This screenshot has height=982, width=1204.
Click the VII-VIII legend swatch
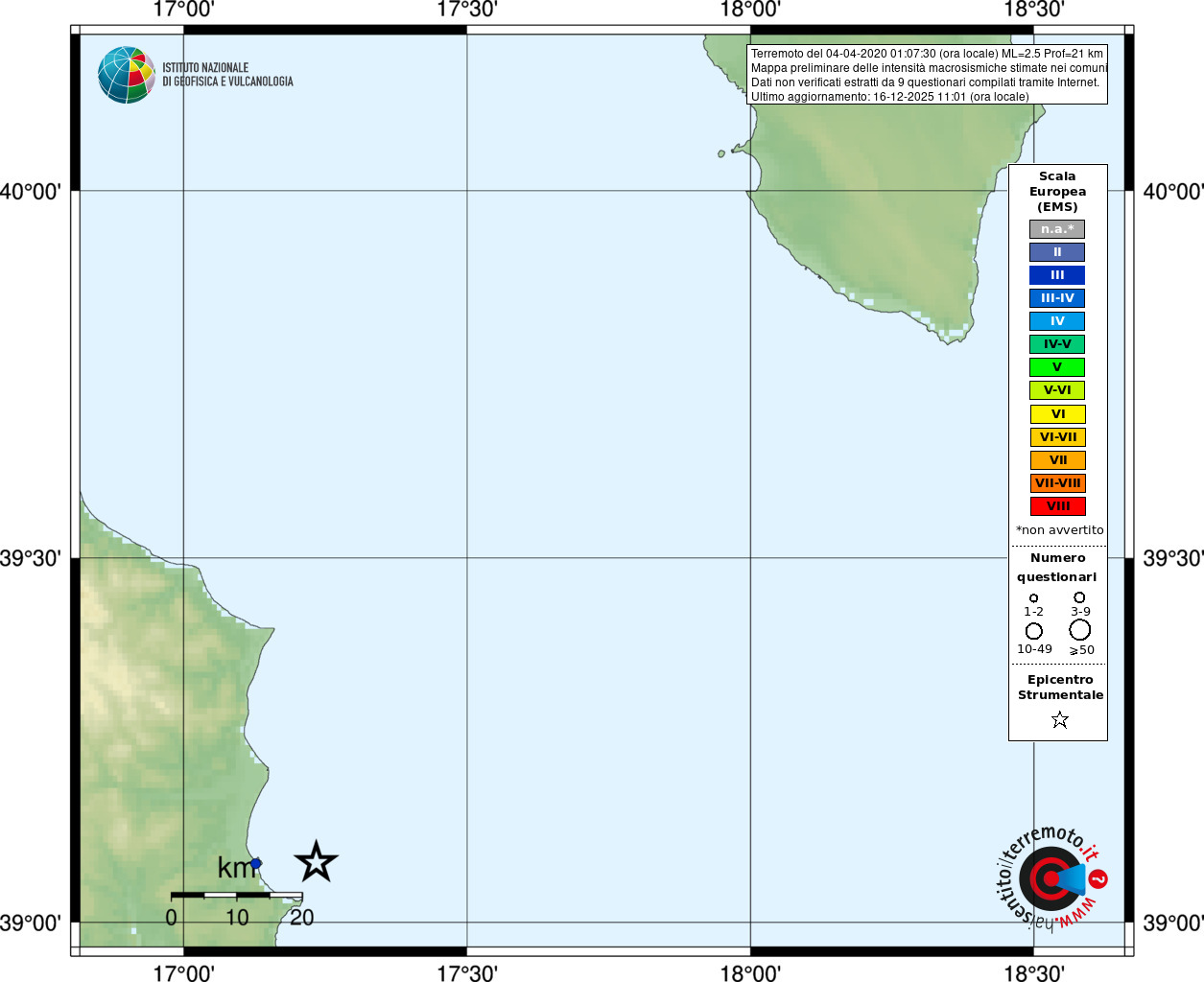point(1058,483)
